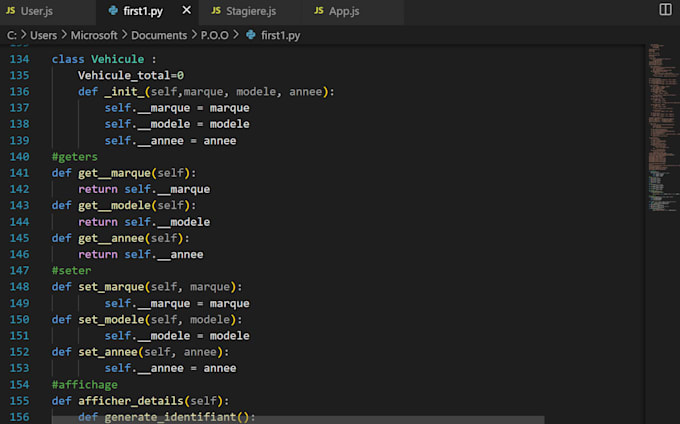Open the Stagiere.js tab
The height and width of the screenshot is (424, 680).
pyautogui.click(x=251, y=11)
